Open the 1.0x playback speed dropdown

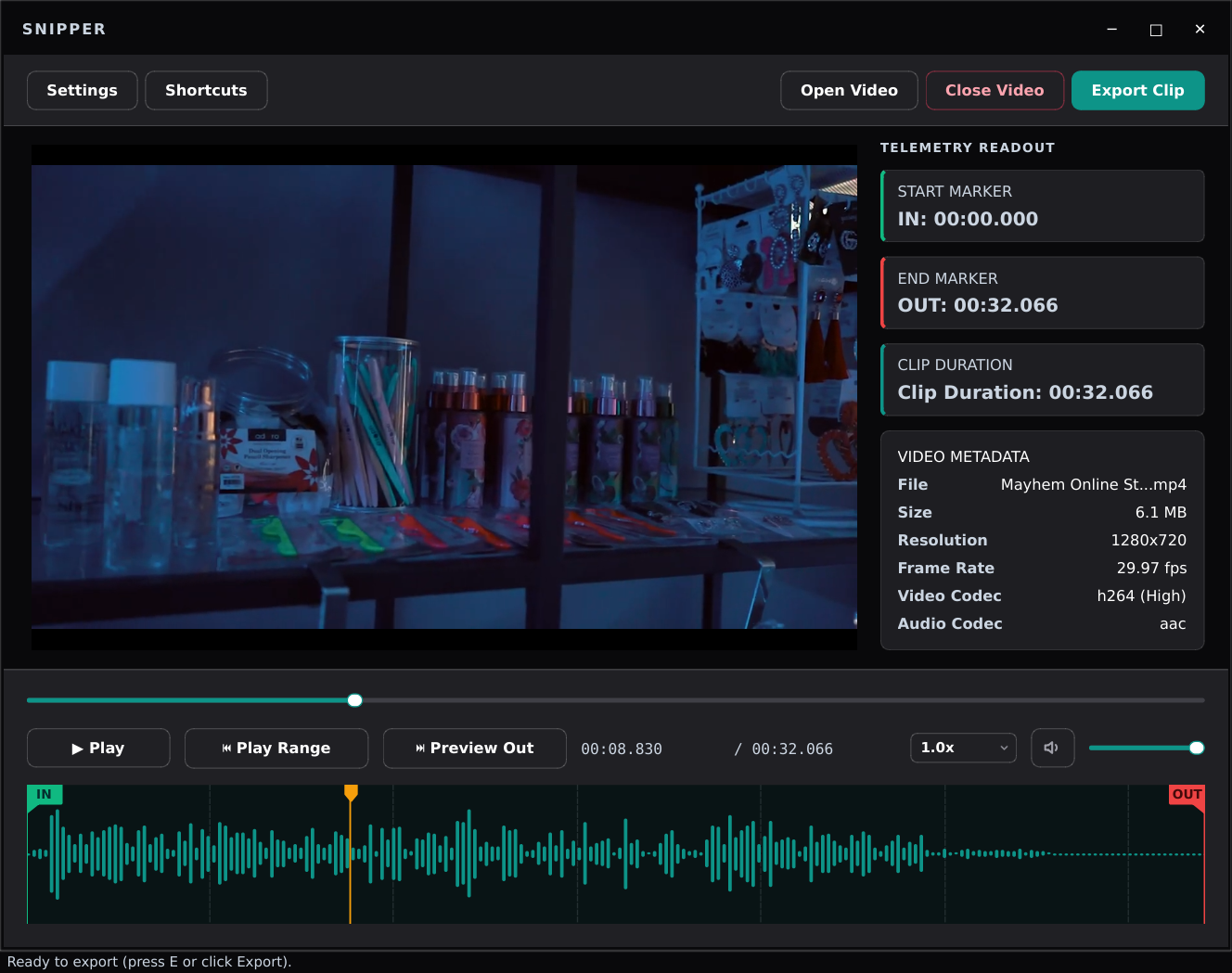coord(963,748)
